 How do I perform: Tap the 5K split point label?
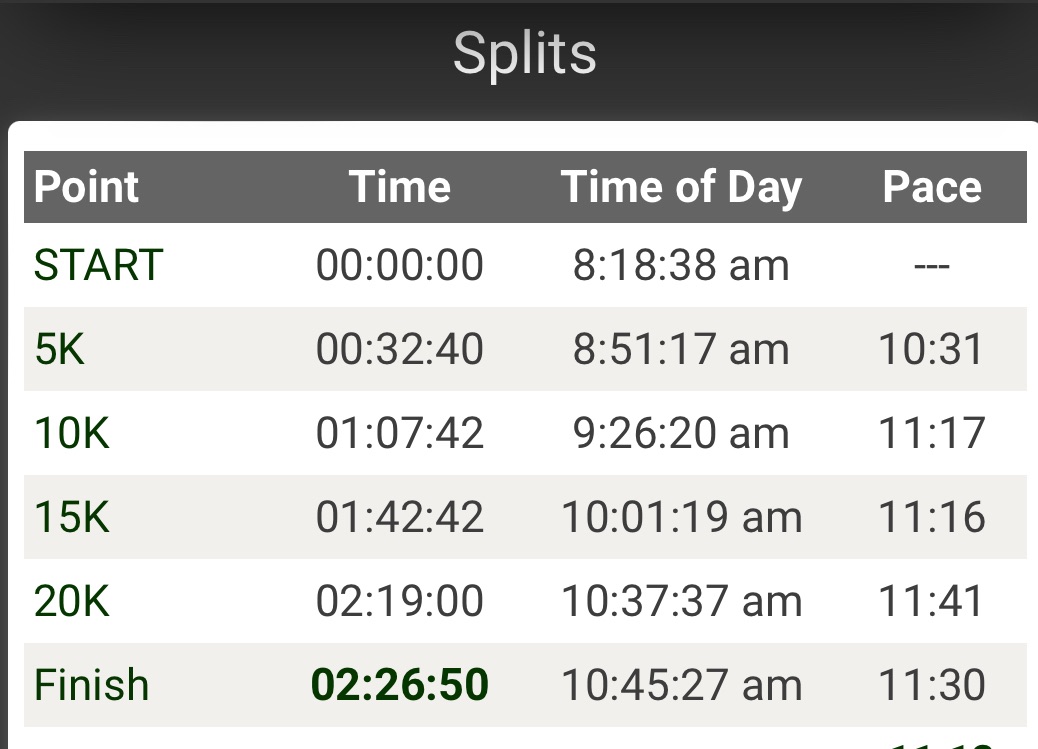[x=61, y=349]
